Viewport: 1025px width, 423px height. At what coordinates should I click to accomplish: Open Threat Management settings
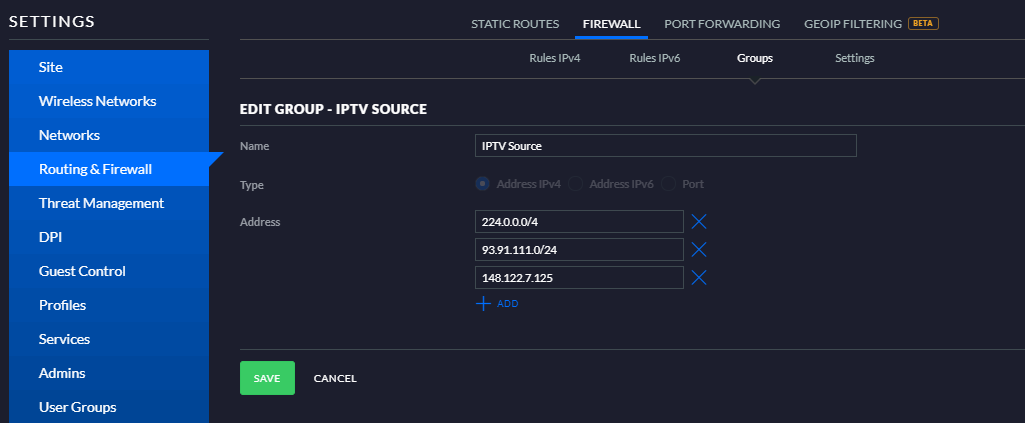click(101, 203)
